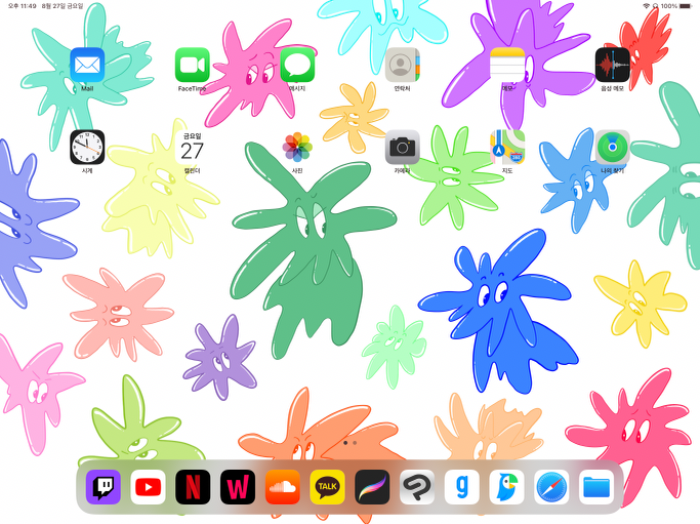The width and height of the screenshot is (700, 524).
Task: Open Twitch from the dock
Action: point(103,487)
